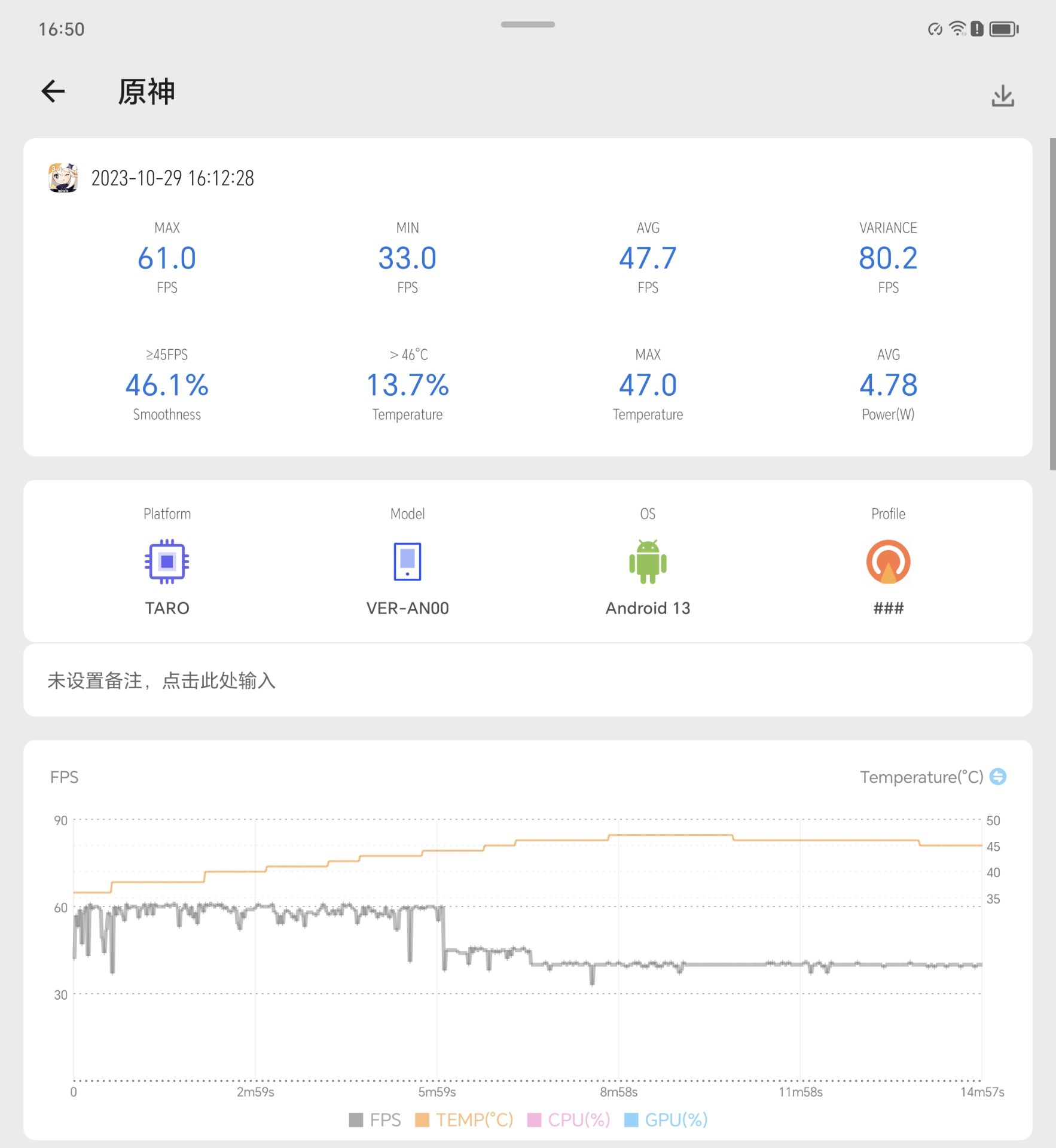Image resolution: width=1056 pixels, height=1148 pixels.
Task: Tap the orange Profile icon
Action: [x=888, y=561]
